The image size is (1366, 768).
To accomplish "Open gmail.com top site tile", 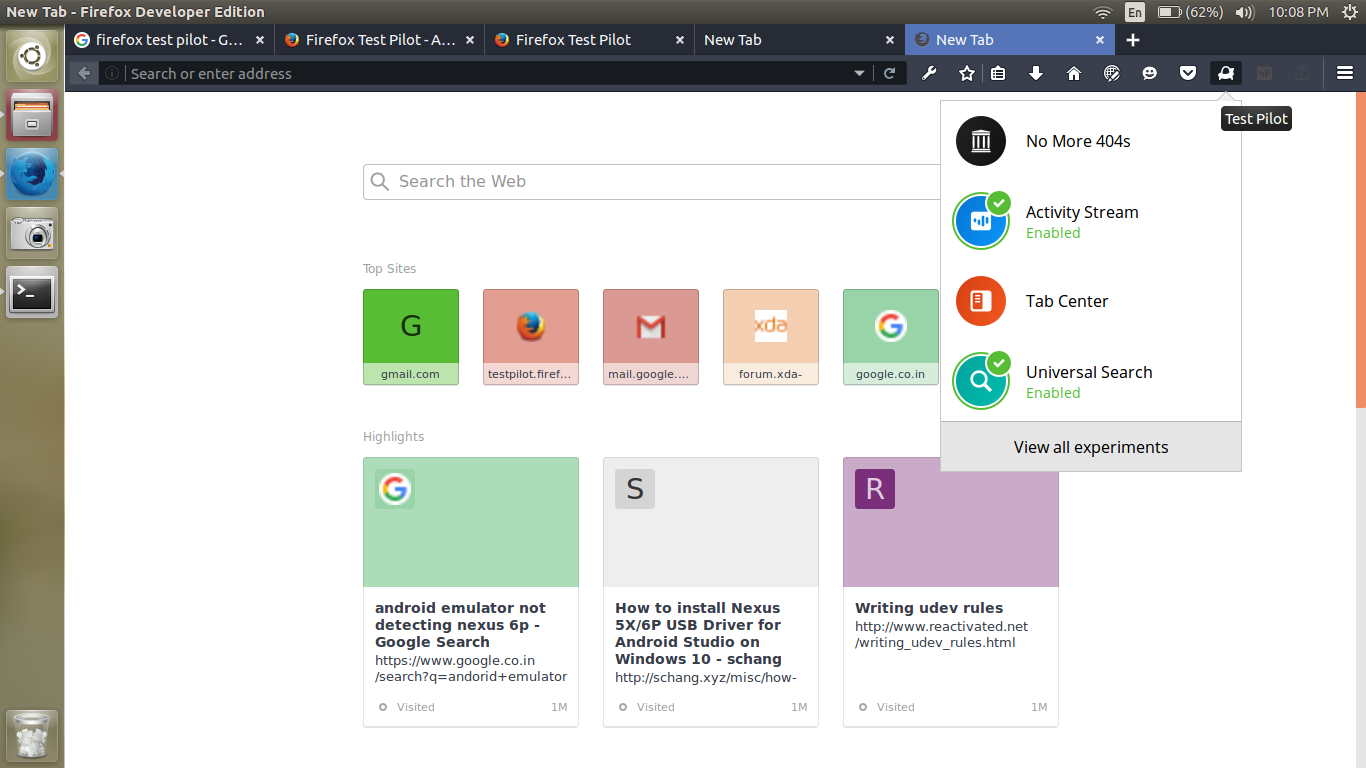I will [411, 337].
